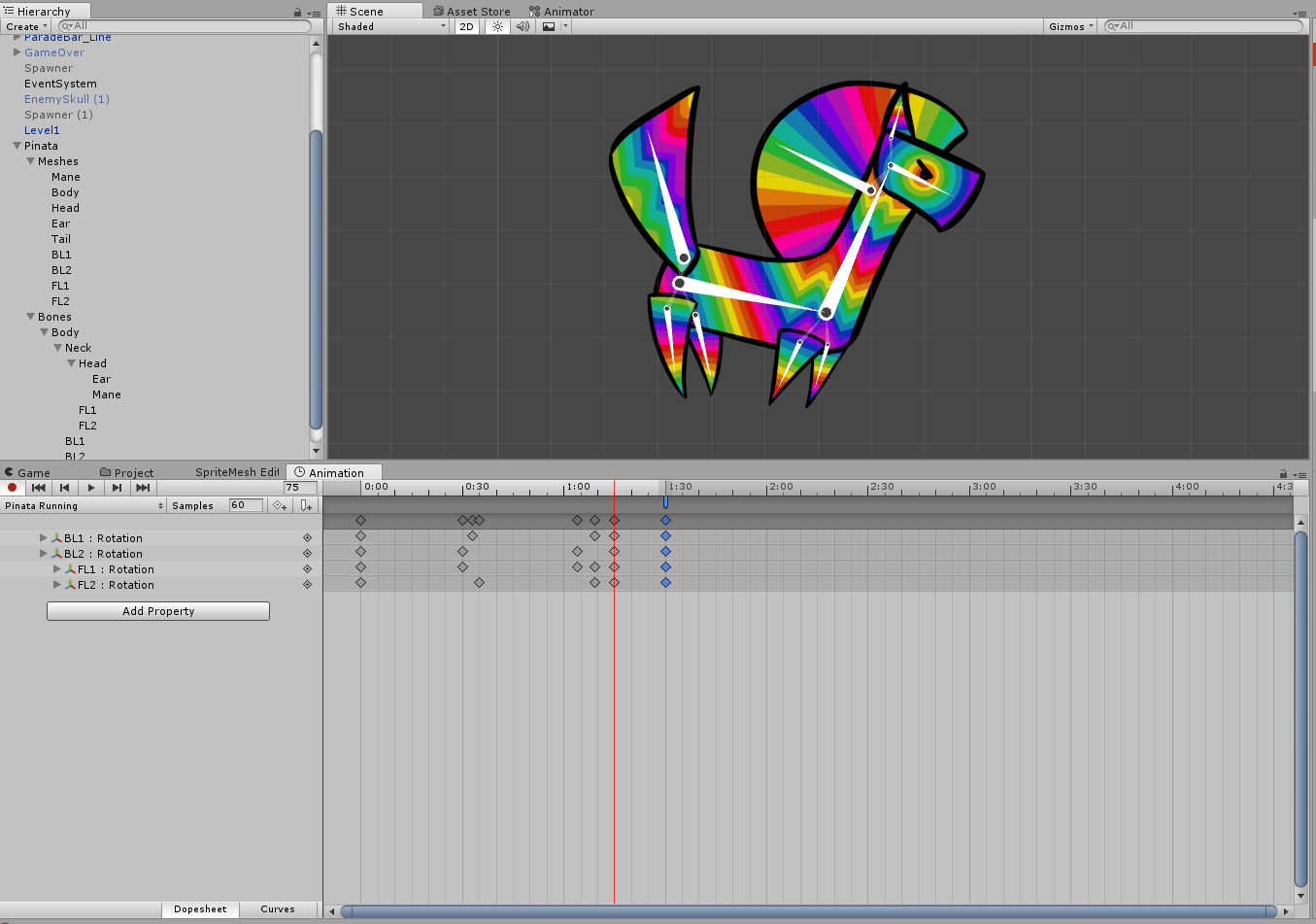Go to the next keyframe
Viewport: 1316px width, 924px height.
pos(117,488)
